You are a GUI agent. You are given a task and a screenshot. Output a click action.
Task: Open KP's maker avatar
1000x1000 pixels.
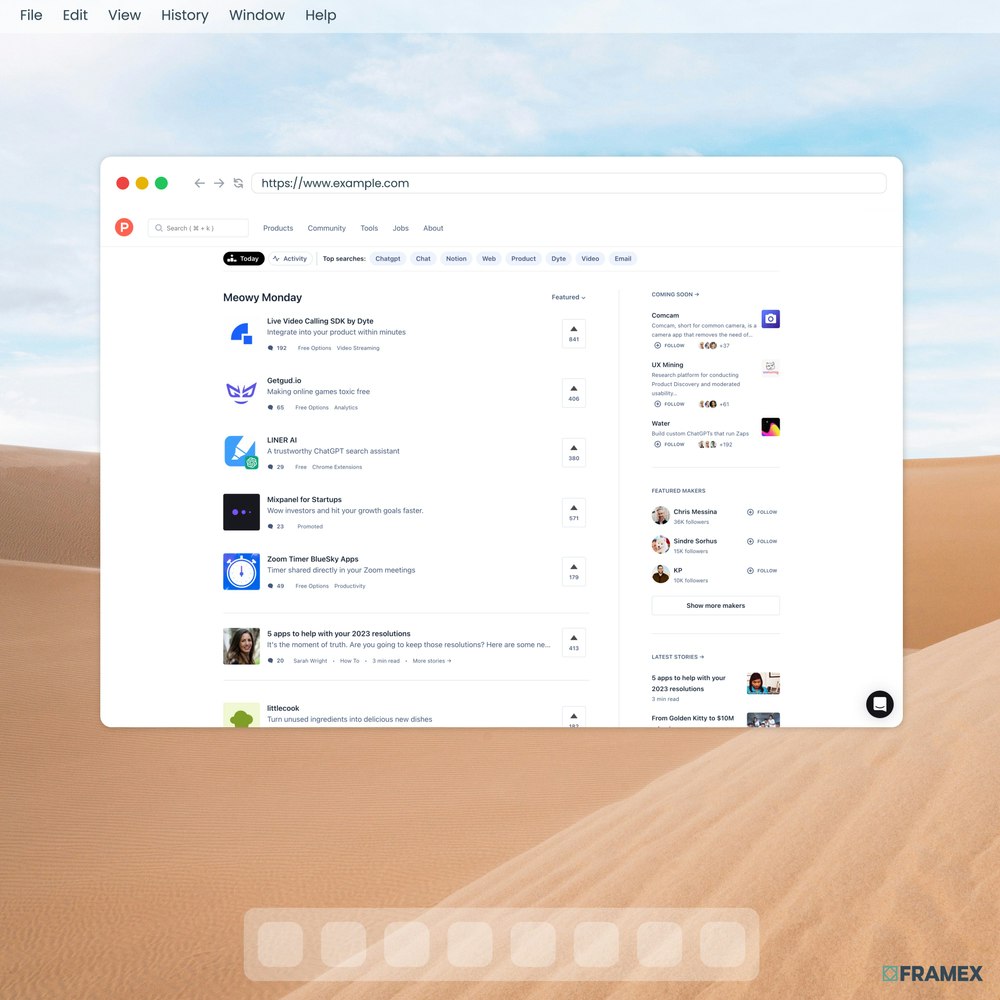coord(660,574)
